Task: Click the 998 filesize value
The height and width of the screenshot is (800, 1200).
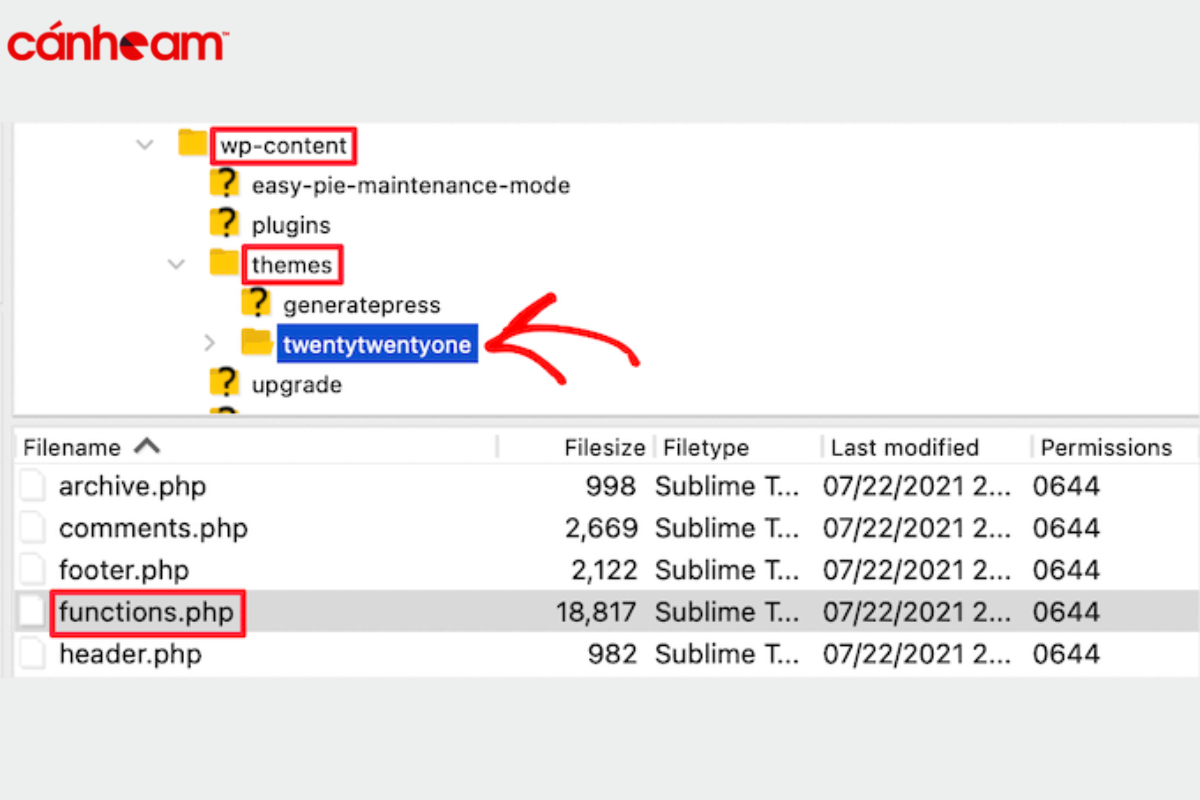Action: coord(610,487)
